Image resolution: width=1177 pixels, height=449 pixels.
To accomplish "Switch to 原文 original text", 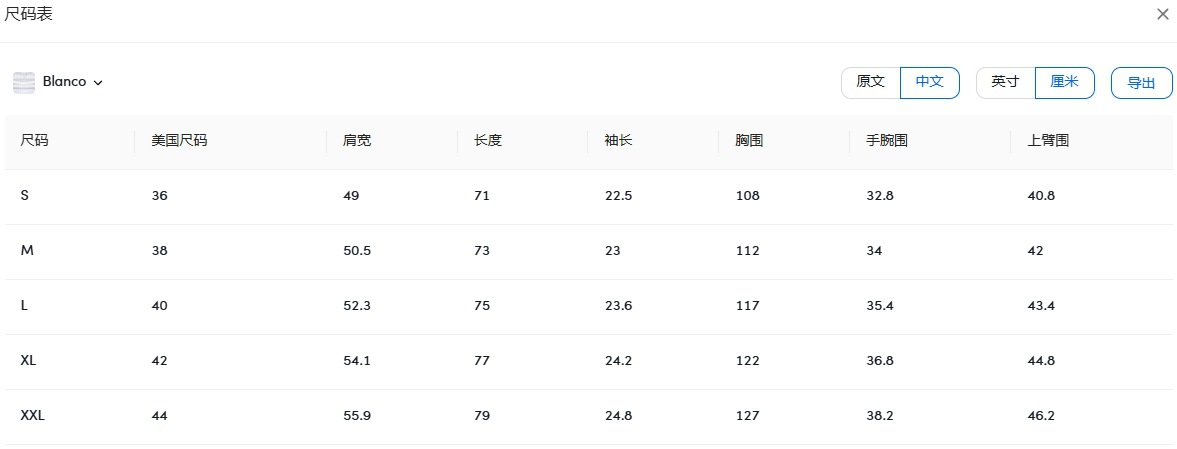I will pos(871,82).
